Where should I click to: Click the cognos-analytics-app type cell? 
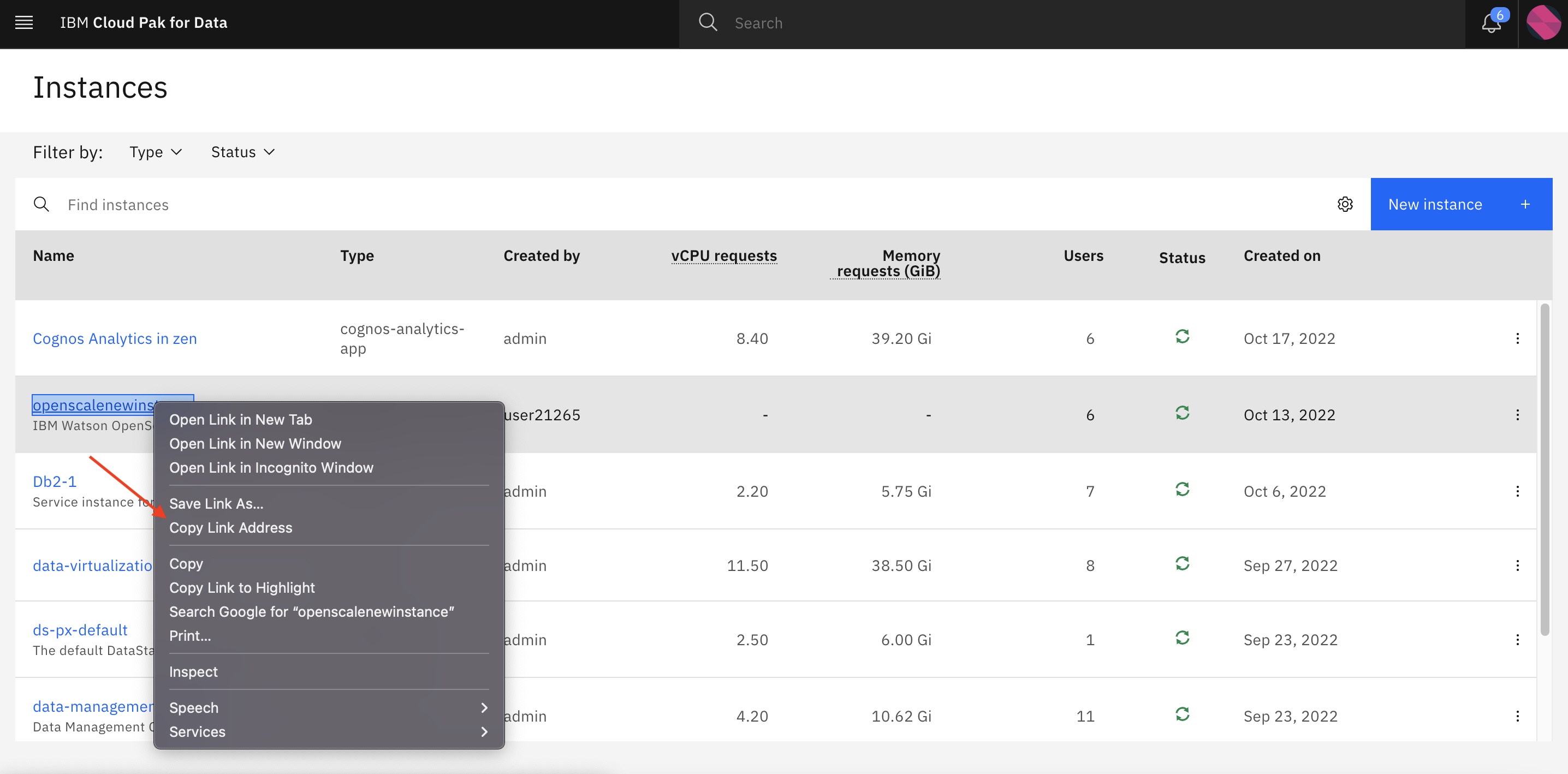402,338
